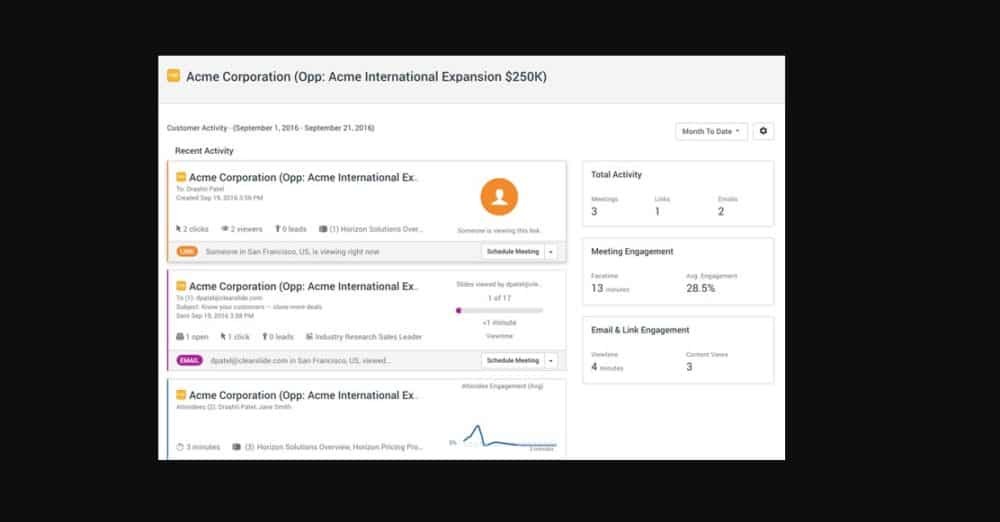Click the viewers eye icon in the link card
The image size is (1000, 522).
225,229
